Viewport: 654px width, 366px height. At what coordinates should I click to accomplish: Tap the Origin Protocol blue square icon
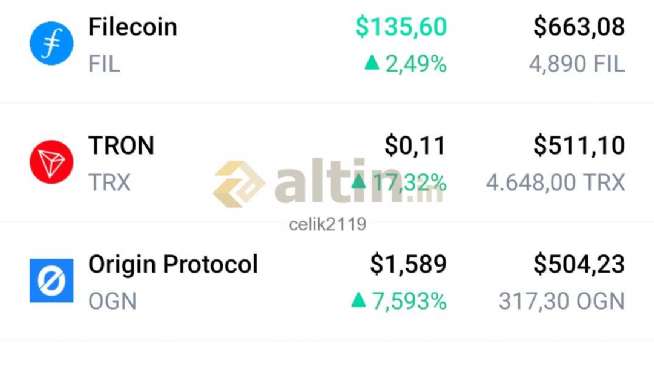52,281
